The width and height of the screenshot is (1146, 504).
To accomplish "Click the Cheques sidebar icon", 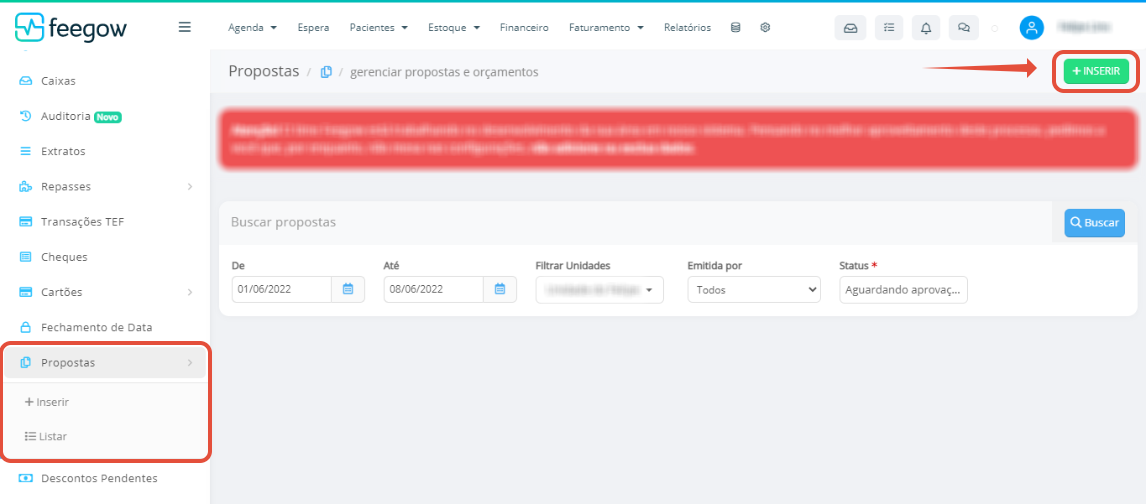I will [x=26, y=257].
